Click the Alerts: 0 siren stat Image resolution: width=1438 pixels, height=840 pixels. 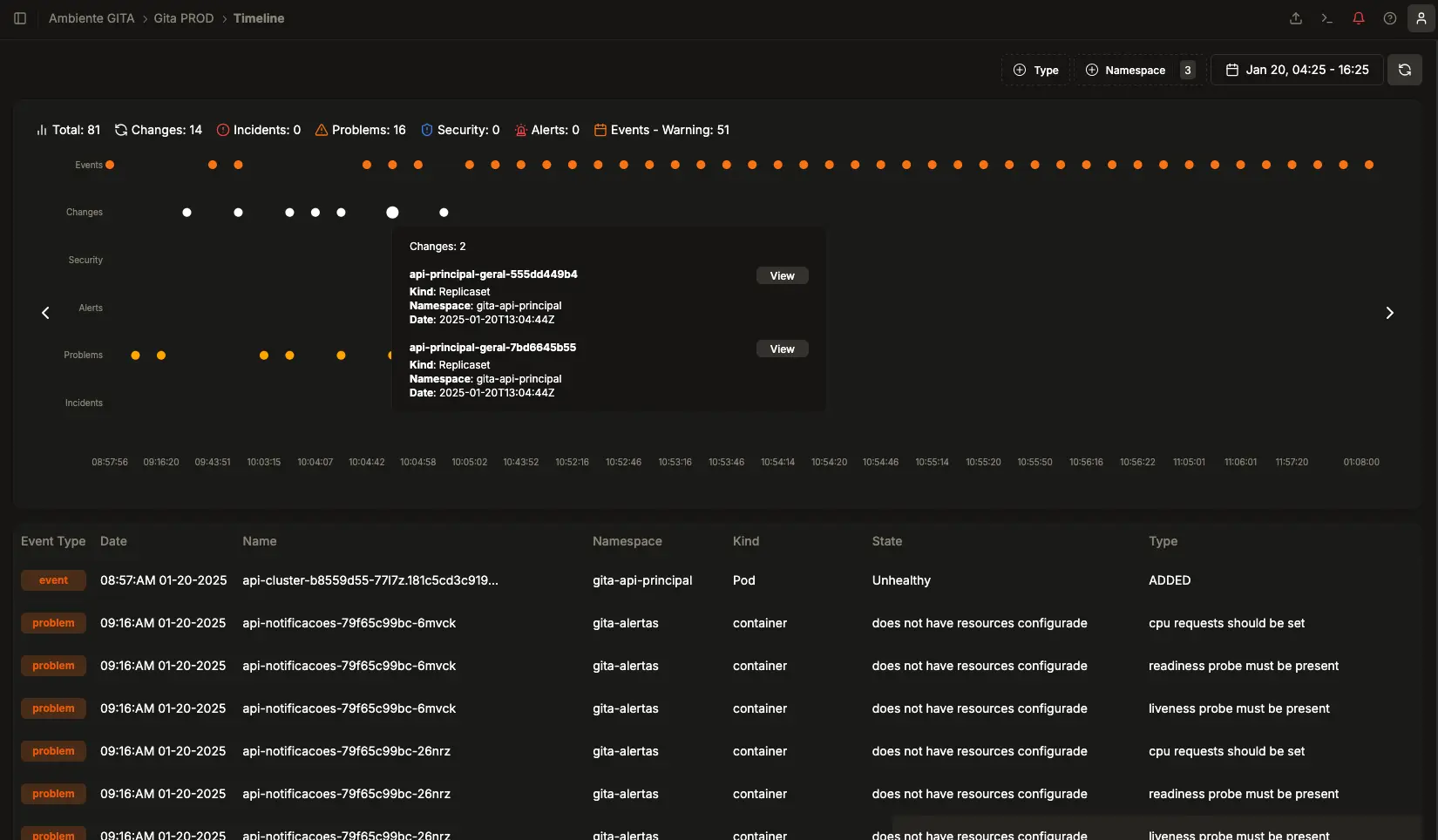click(547, 130)
